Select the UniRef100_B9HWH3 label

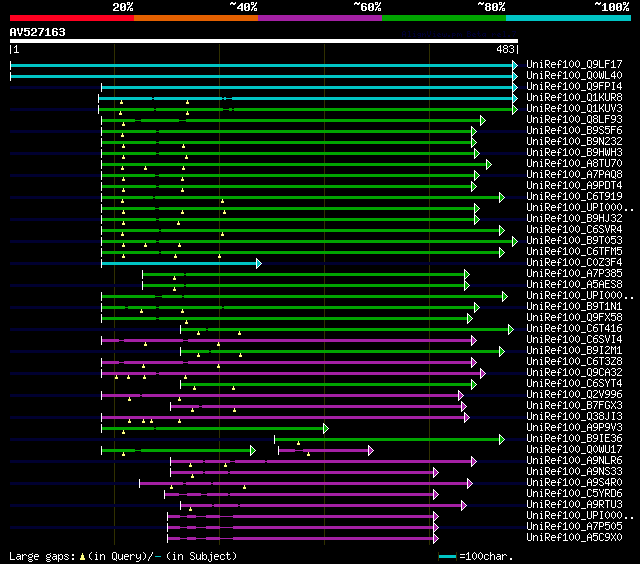point(574,153)
